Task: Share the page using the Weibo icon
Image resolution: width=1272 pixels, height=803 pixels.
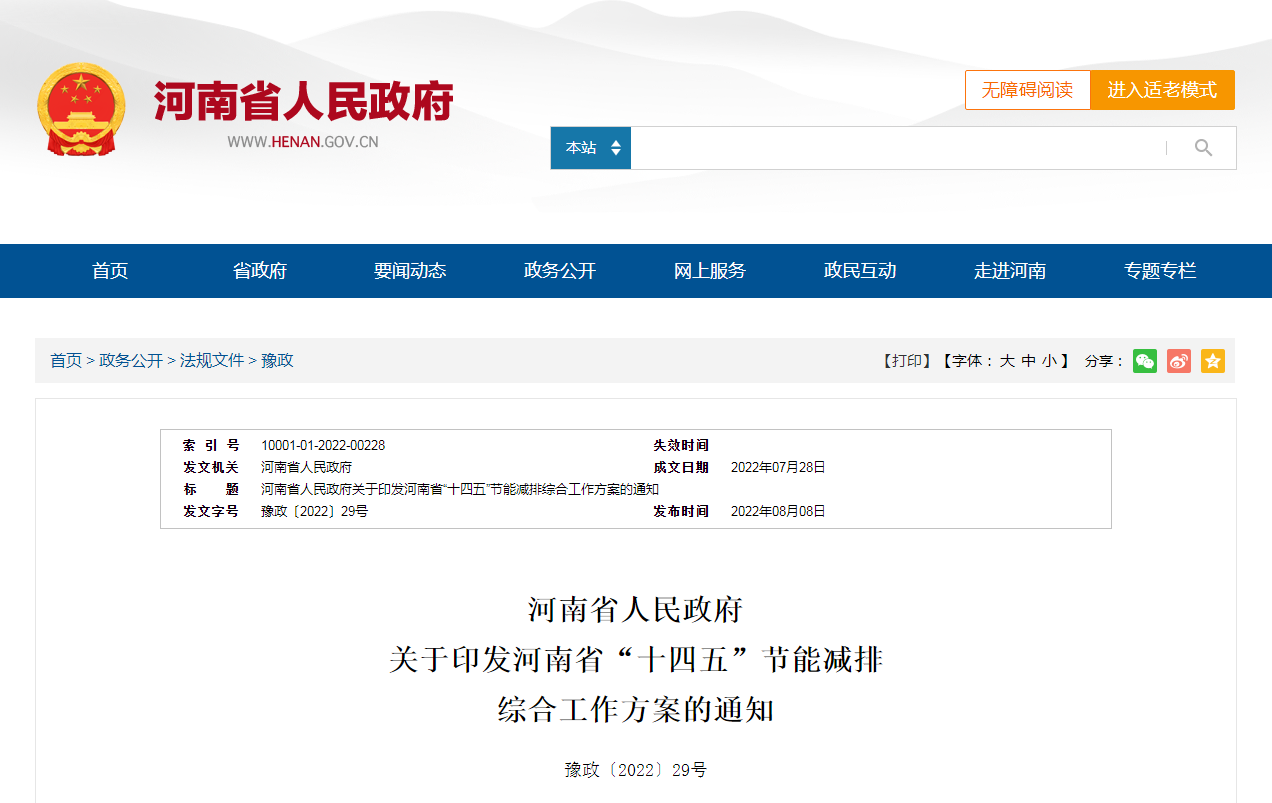Action: click(x=1178, y=361)
